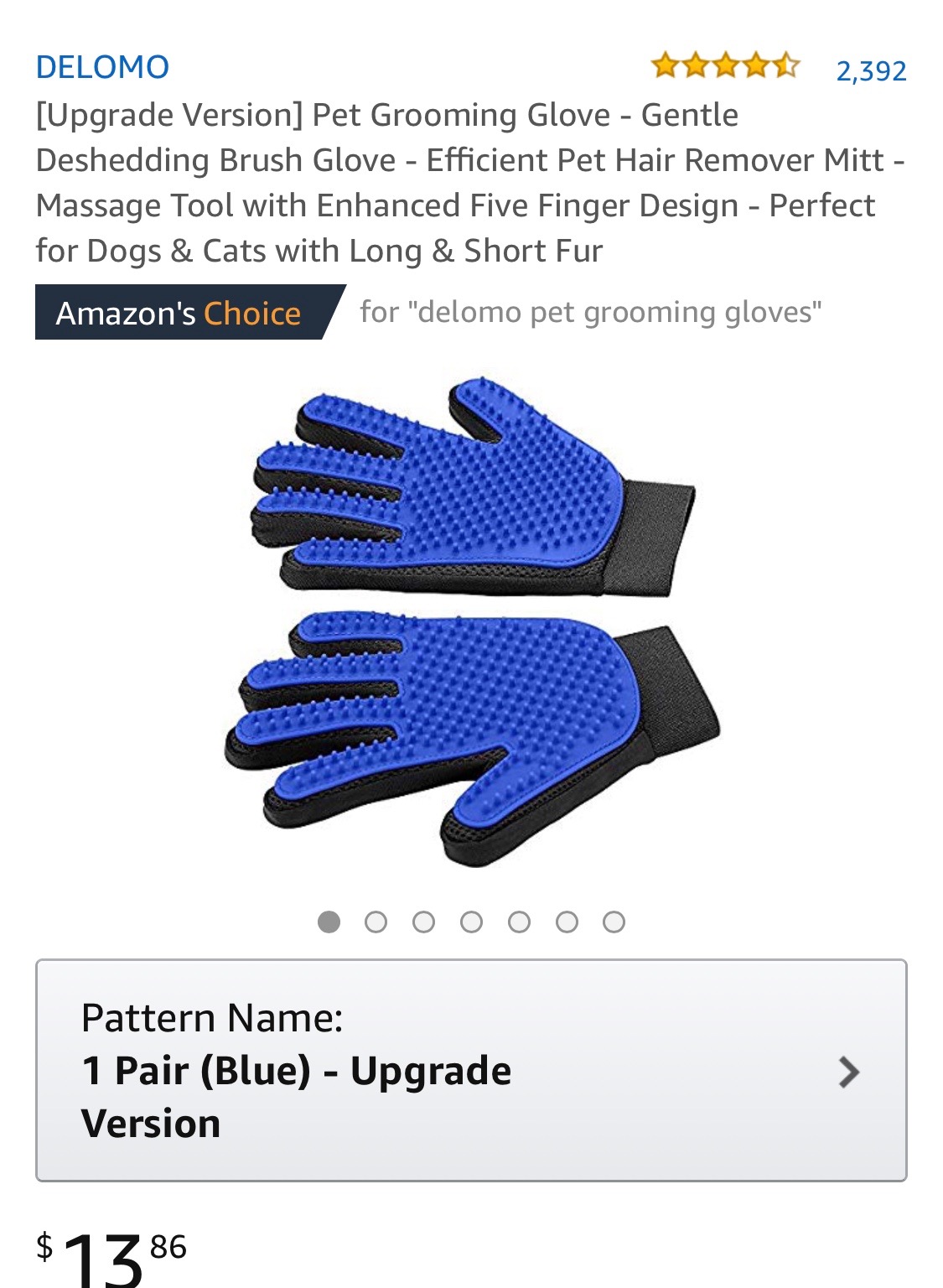Expand the Pattern Name selector chevron
The width and height of the screenshot is (943, 1288).
849,1072
